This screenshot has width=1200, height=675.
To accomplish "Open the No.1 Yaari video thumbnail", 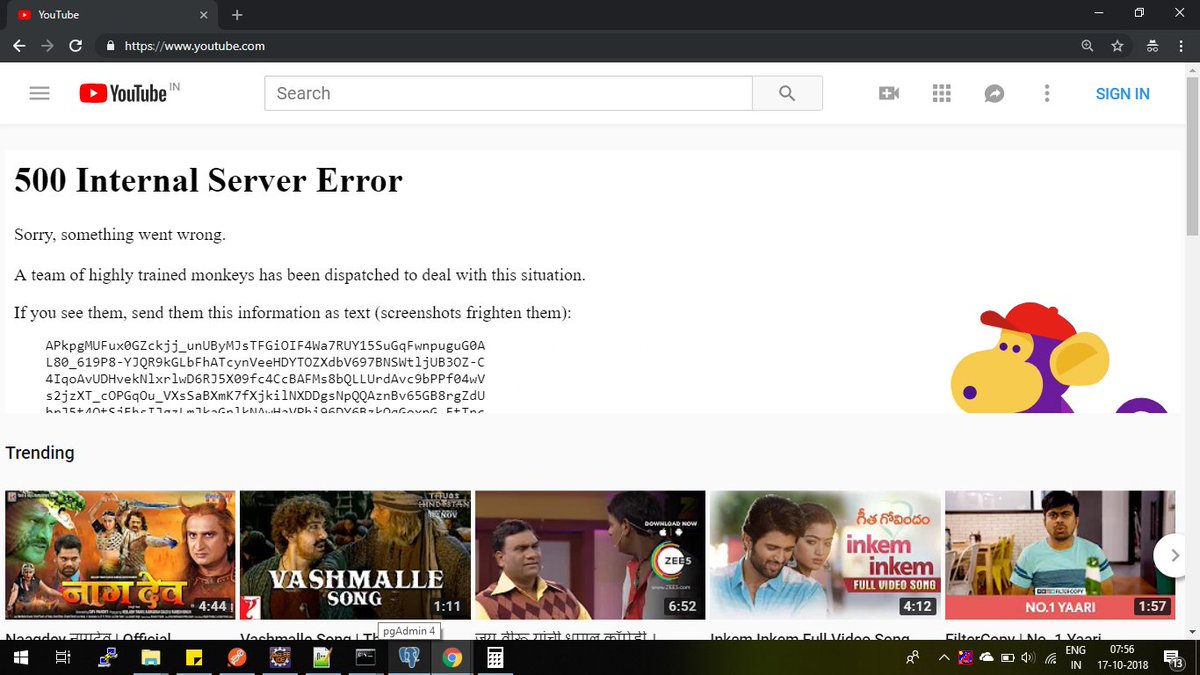I will [1060, 555].
